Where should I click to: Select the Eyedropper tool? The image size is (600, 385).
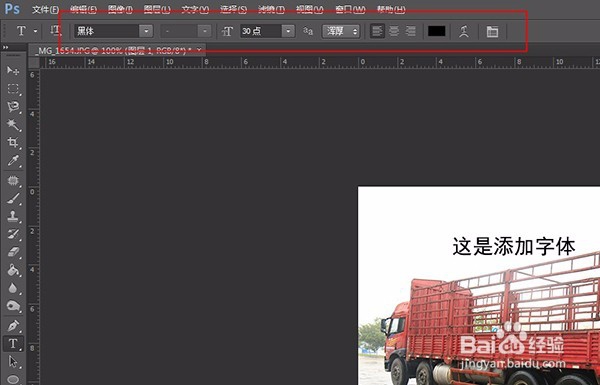tap(13, 161)
